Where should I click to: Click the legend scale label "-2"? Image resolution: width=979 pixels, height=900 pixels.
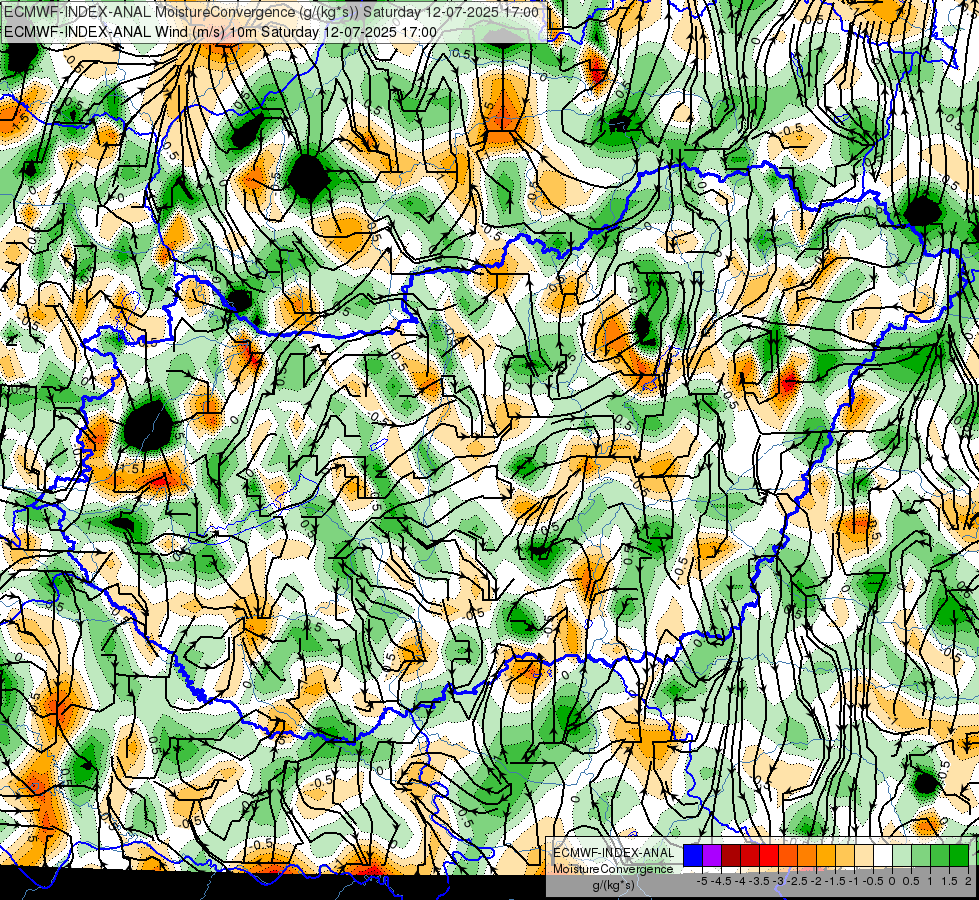click(x=816, y=881)
